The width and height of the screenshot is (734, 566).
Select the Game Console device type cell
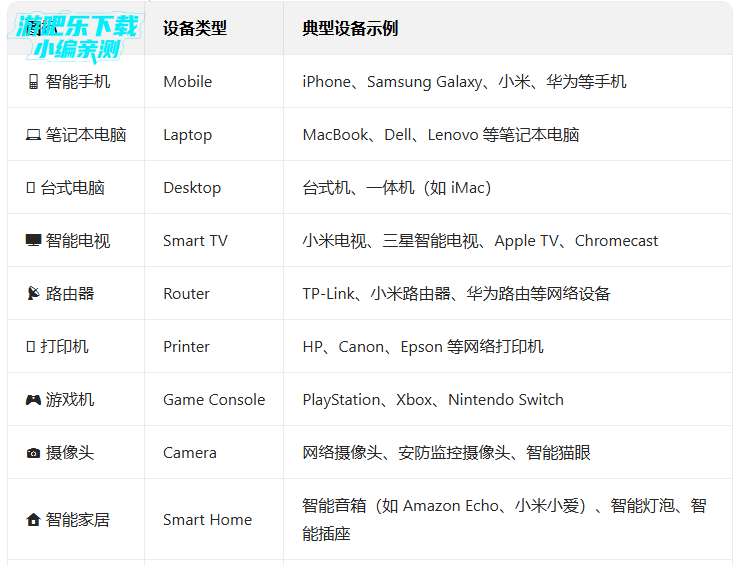click(x=214, y=400)
